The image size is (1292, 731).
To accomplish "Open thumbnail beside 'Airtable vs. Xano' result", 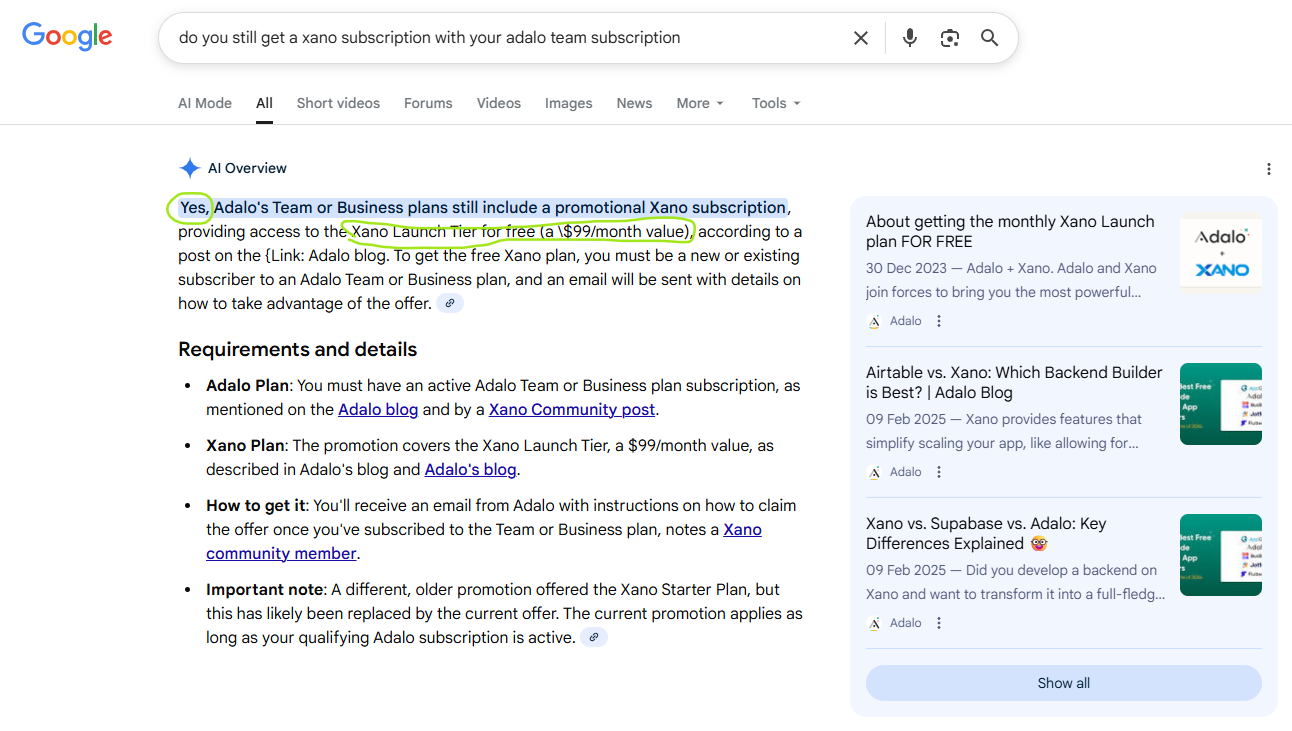I will 1221,404.
